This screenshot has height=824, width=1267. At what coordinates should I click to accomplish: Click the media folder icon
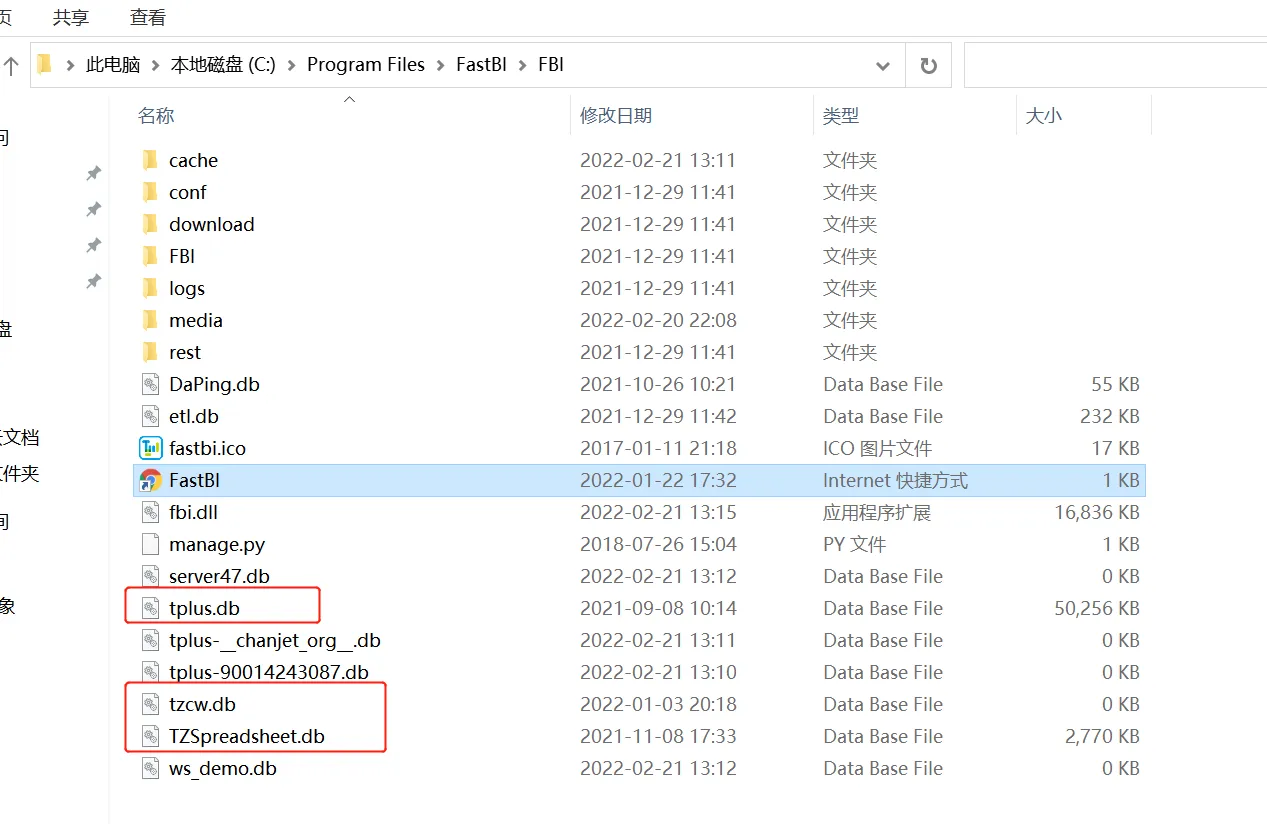(150, 320)
